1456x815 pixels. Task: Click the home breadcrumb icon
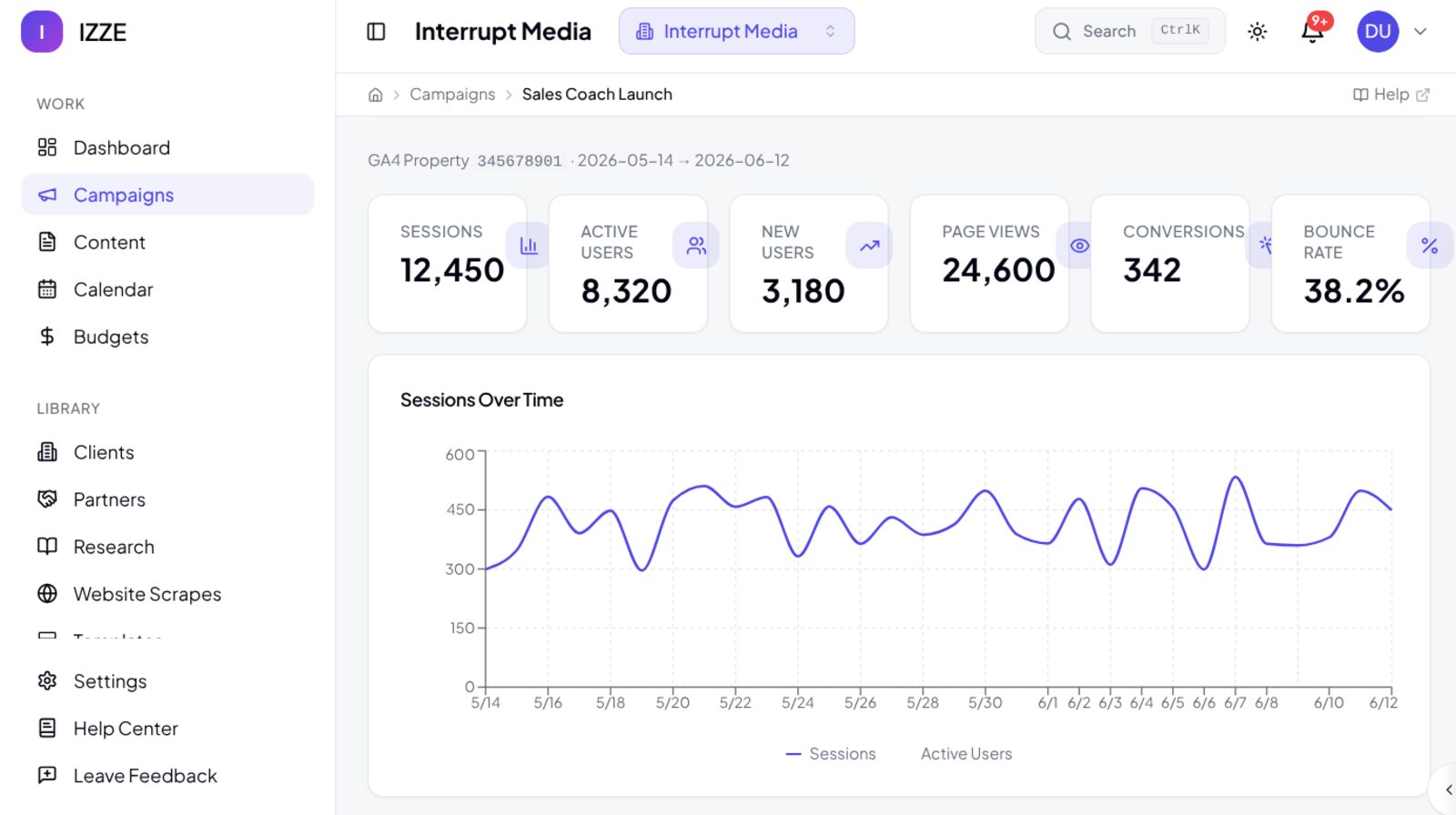375,95
